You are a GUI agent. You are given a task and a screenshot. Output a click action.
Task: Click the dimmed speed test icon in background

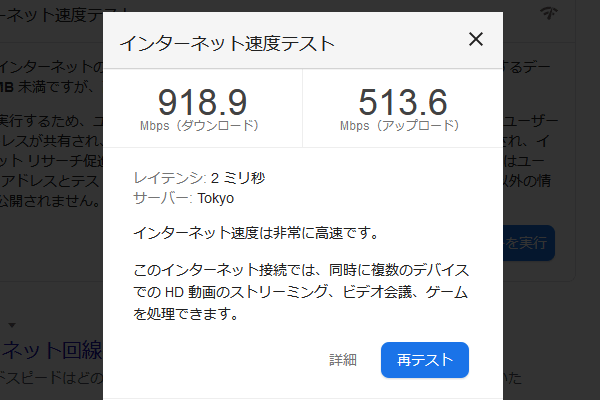point(549,13)
